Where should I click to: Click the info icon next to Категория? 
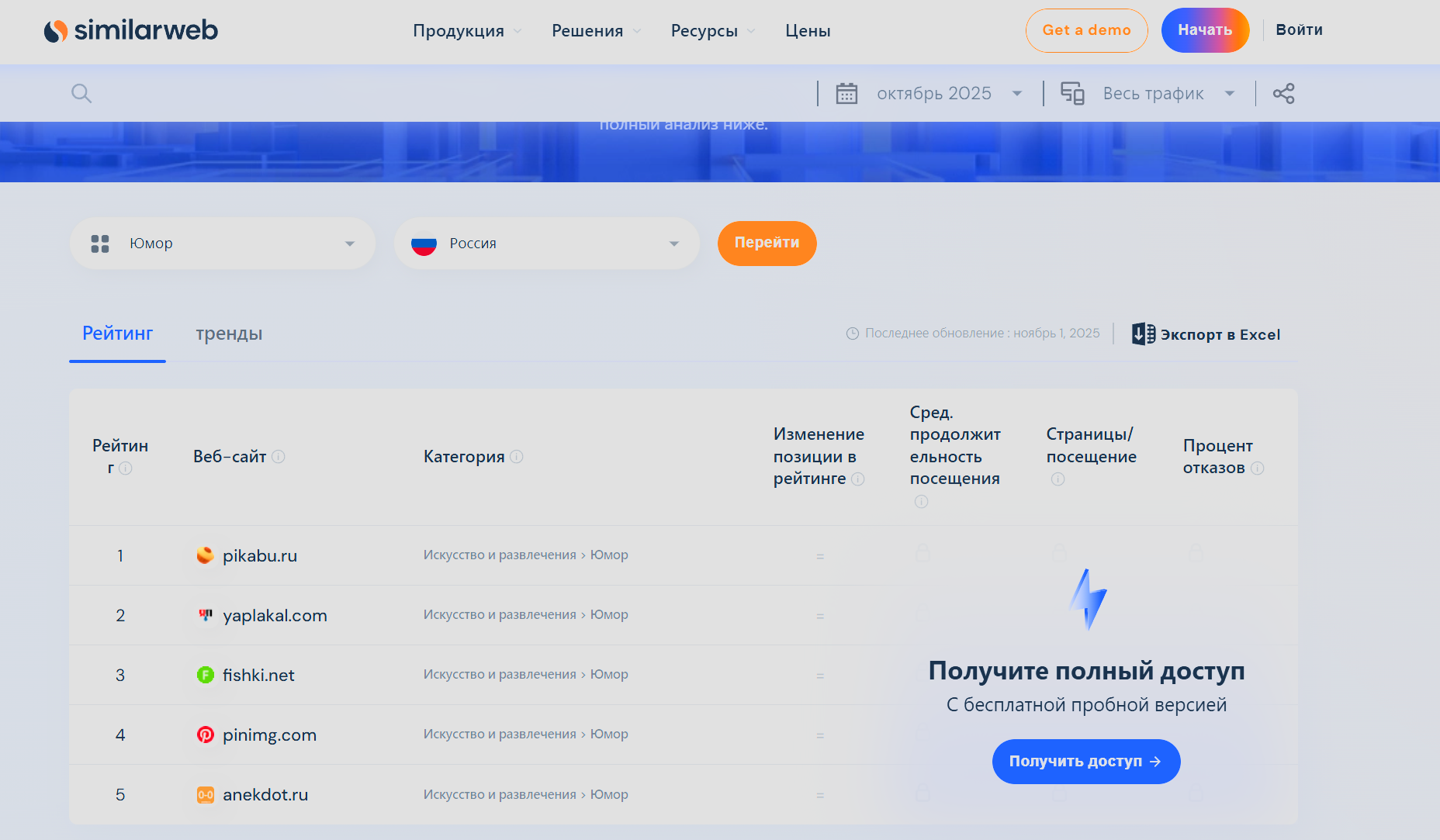tap(517, 457)
